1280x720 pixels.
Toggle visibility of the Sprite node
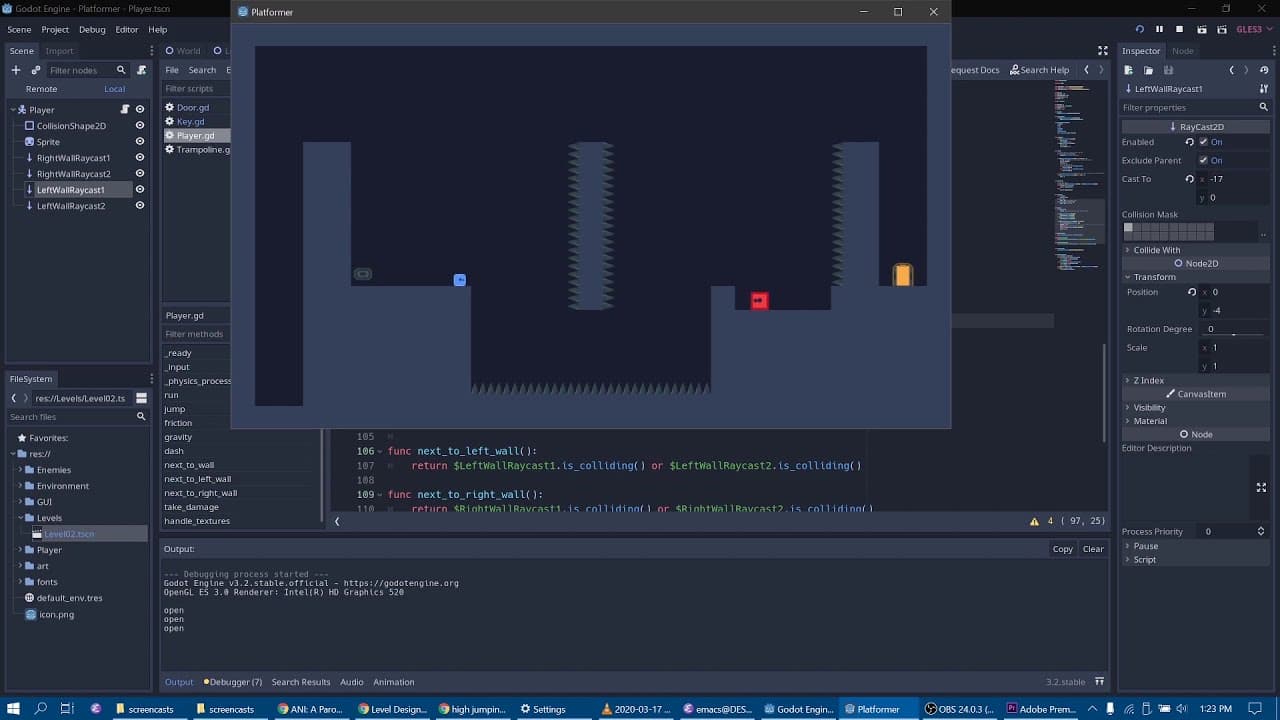[139, 141]
